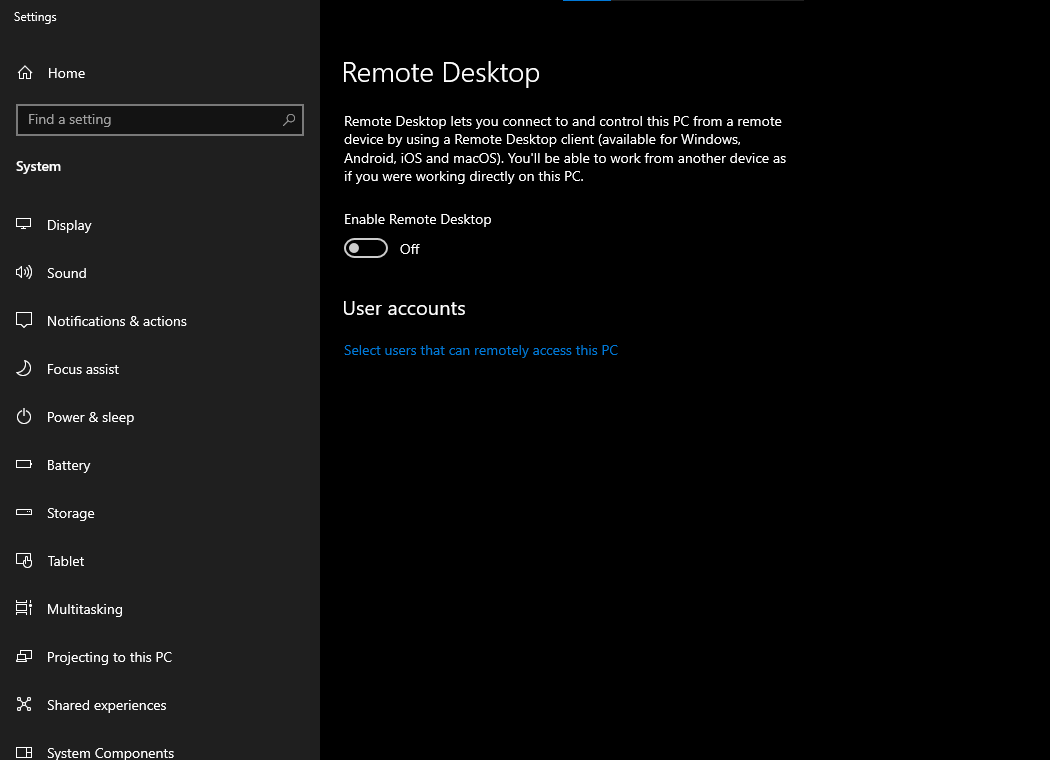The image size is (1050, 760).
Task: Click the Storage drive icon
Action: click(x=23, y=512)
